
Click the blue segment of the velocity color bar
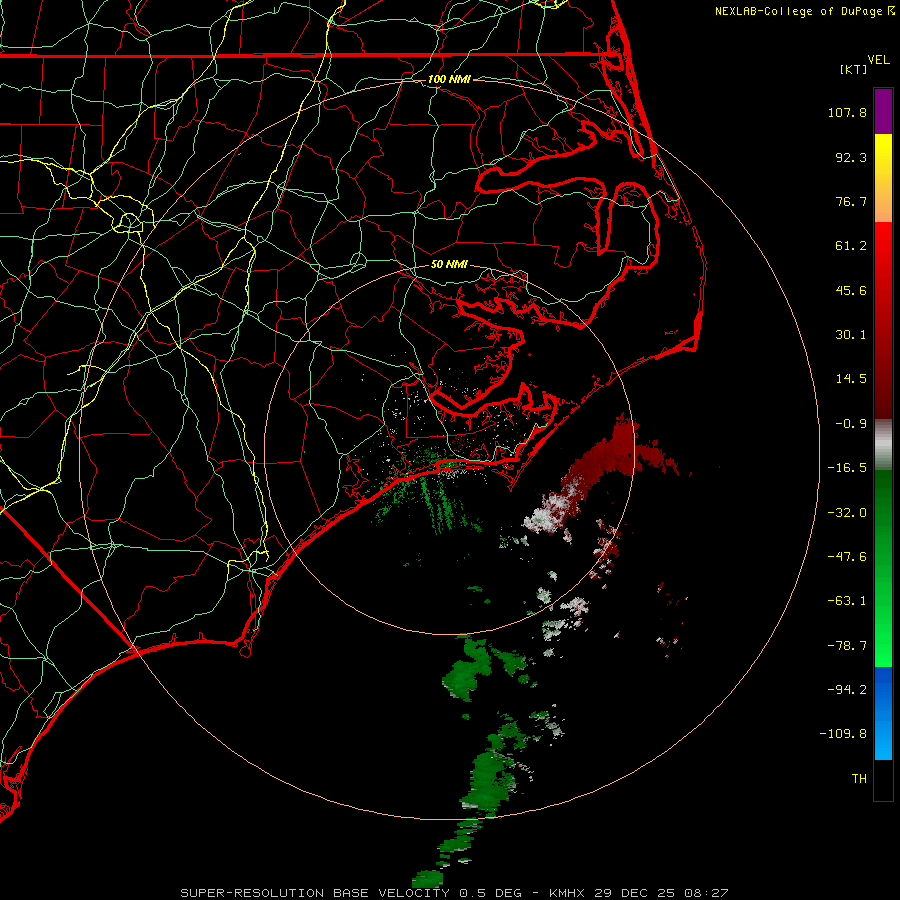[x=883, y=713]
